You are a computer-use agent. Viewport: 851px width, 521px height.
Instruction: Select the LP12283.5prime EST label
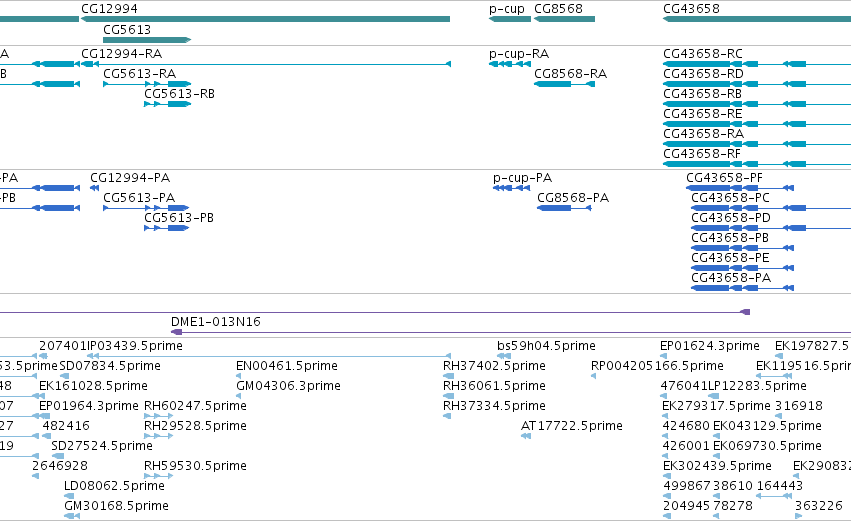(x=757, y=386)
